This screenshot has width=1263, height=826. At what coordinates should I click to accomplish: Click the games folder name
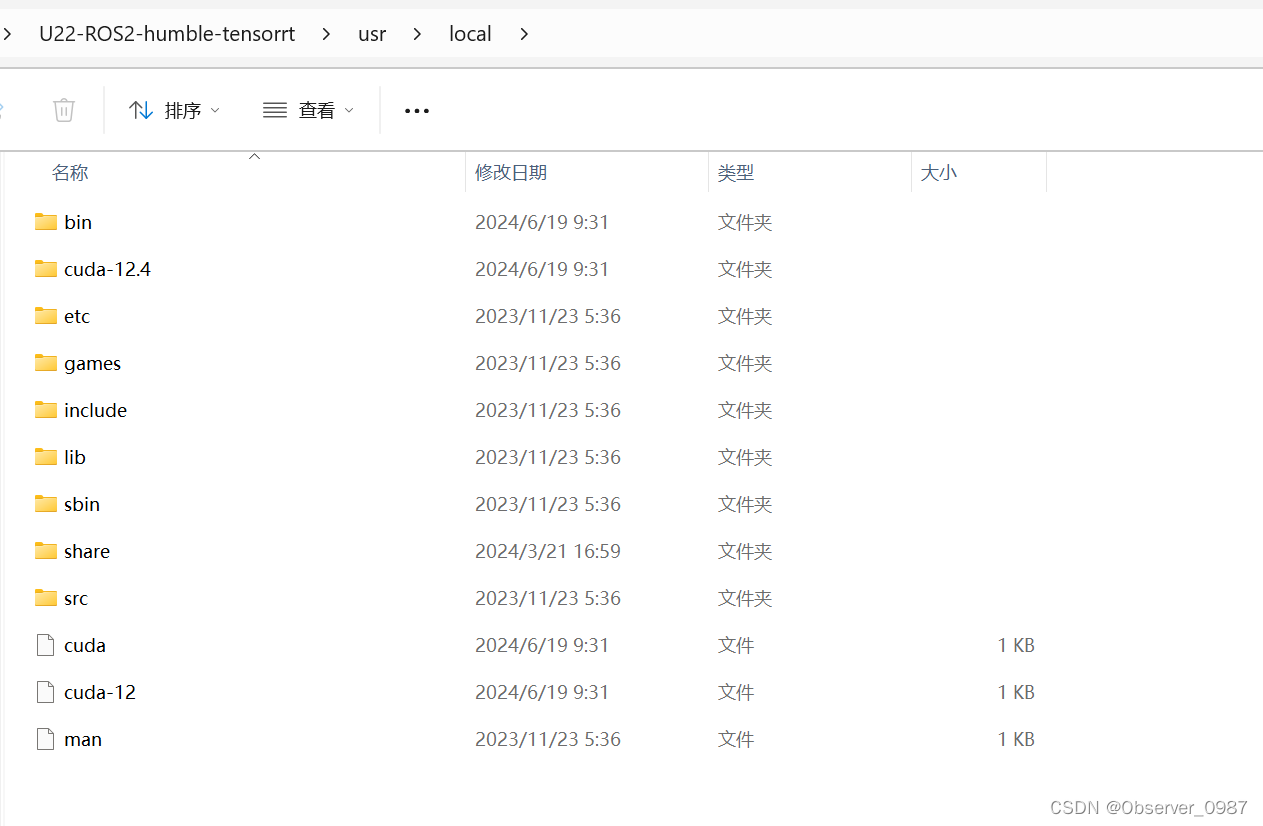pyautogui.click(x=92, y=363)
